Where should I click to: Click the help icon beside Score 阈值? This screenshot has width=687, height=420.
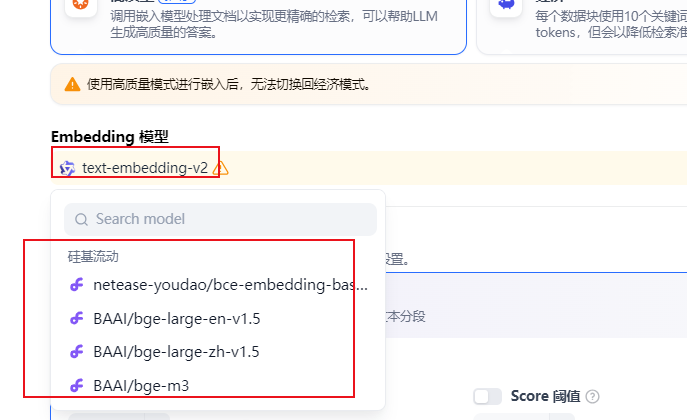coord(592,396)
